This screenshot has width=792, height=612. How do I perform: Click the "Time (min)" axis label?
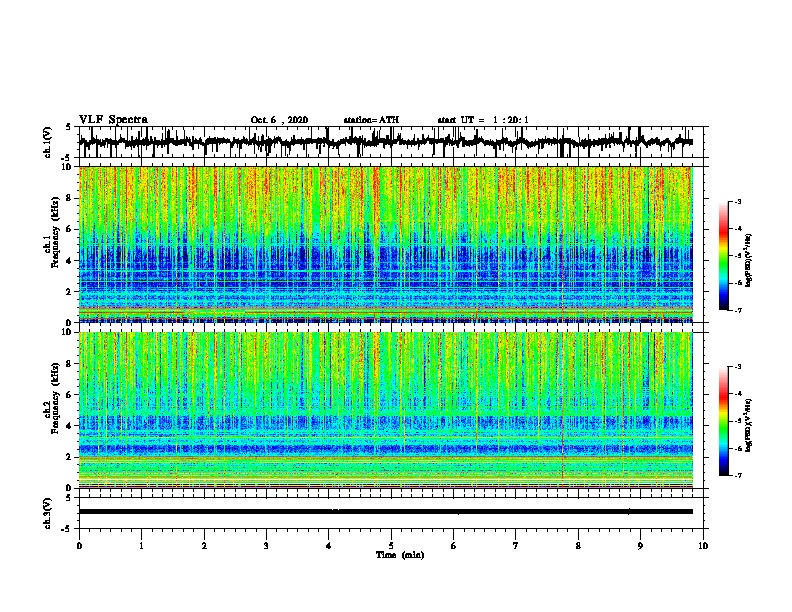[x=400, y=555]
